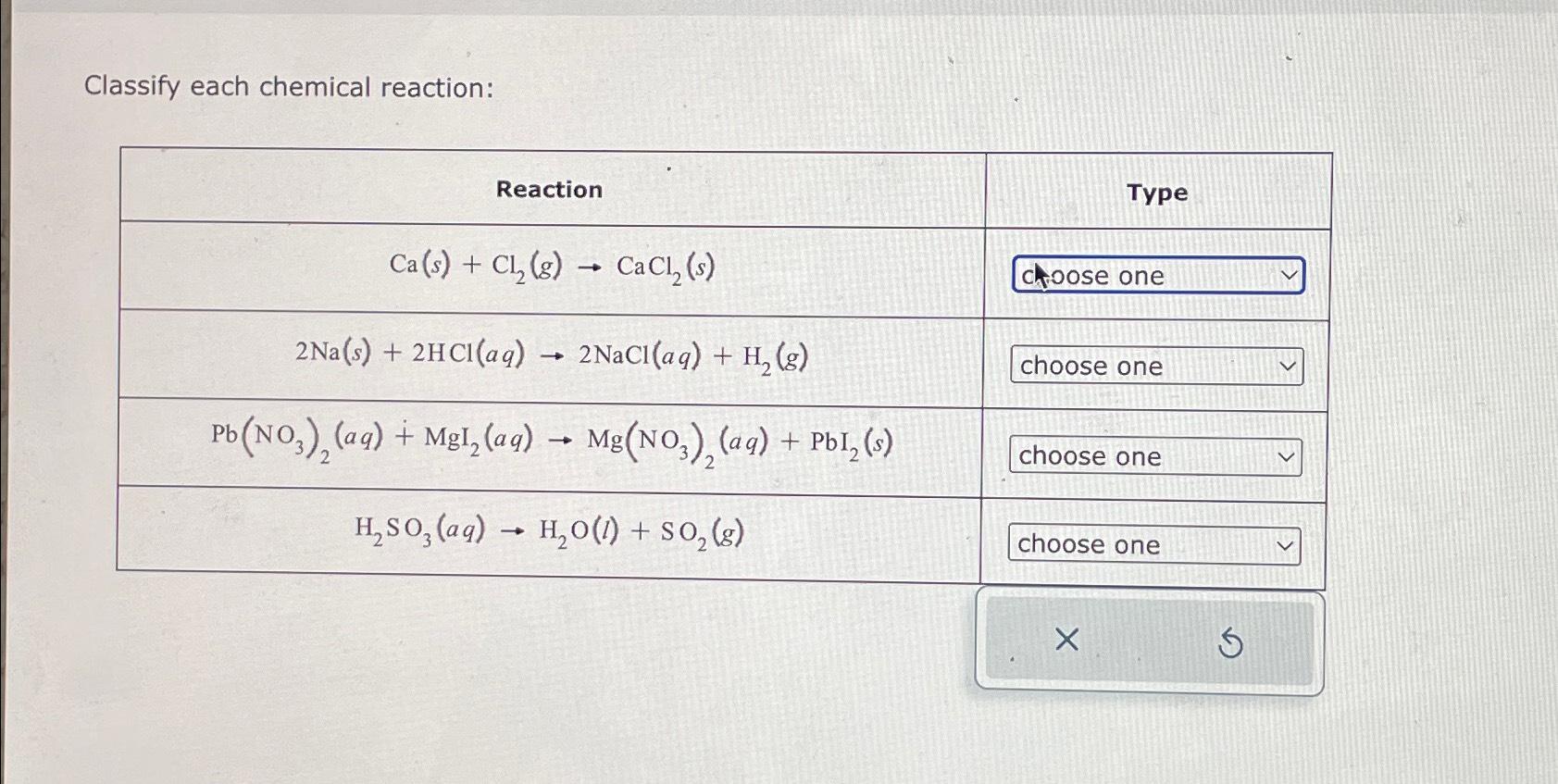The image size is (1558, 784).
Task: Click the chevron on the first dropdown
Action: pyautogui.click(x=1289, y=276)
